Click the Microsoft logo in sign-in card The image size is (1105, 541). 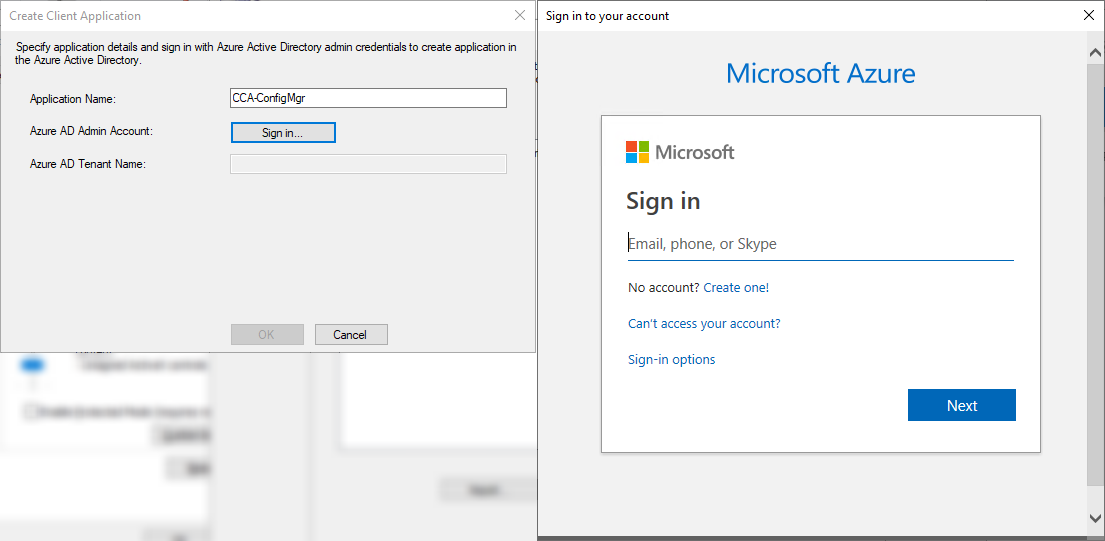click(x=680, y=152)
